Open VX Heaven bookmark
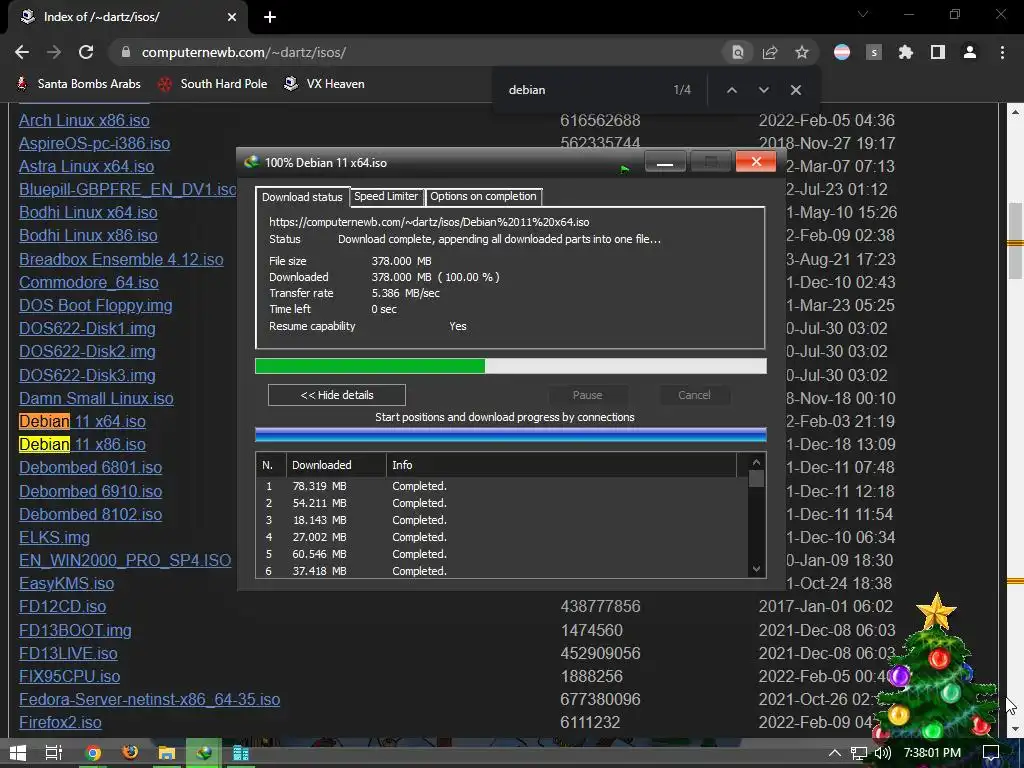 325,84
